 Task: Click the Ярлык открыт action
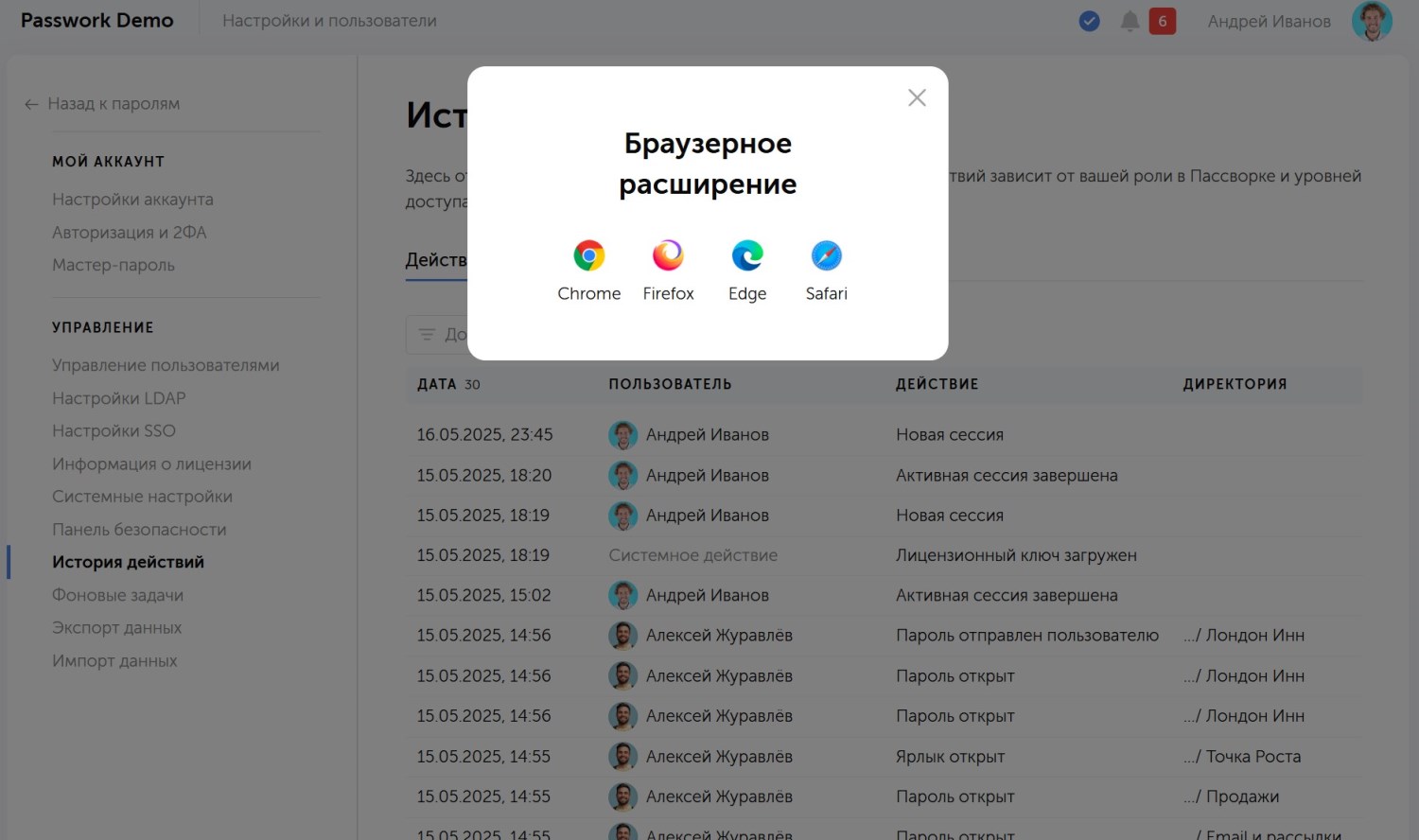(950, 757)
